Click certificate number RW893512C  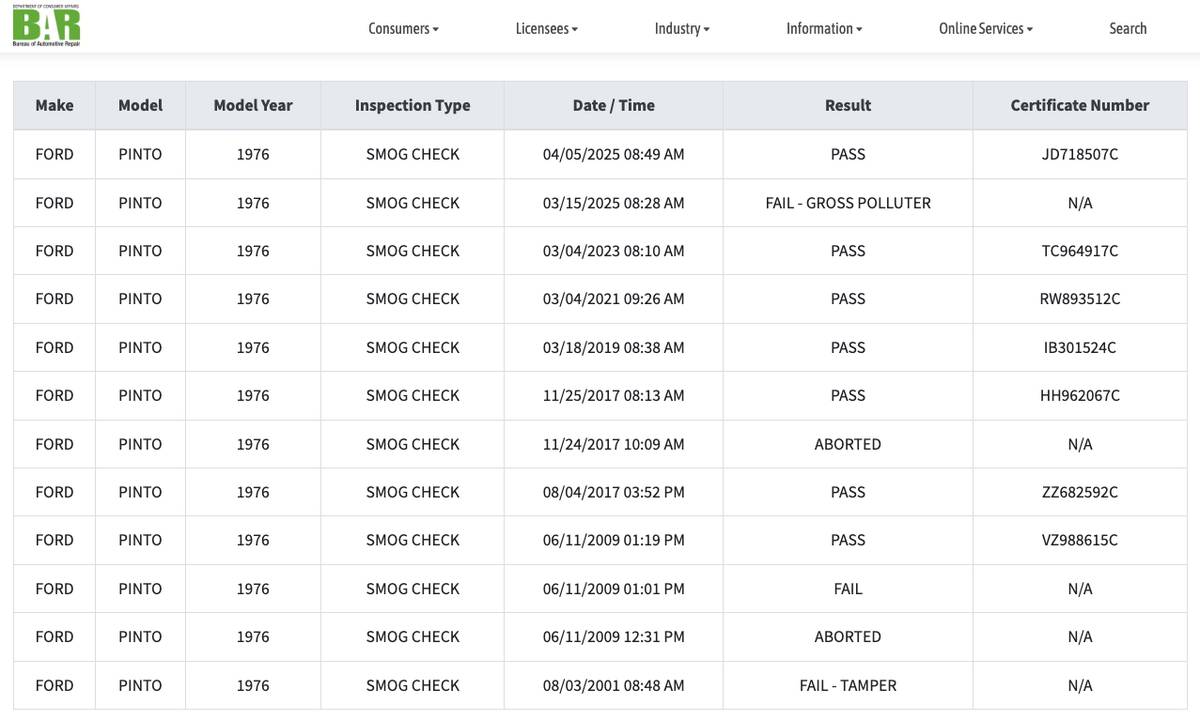(1079, 299)
